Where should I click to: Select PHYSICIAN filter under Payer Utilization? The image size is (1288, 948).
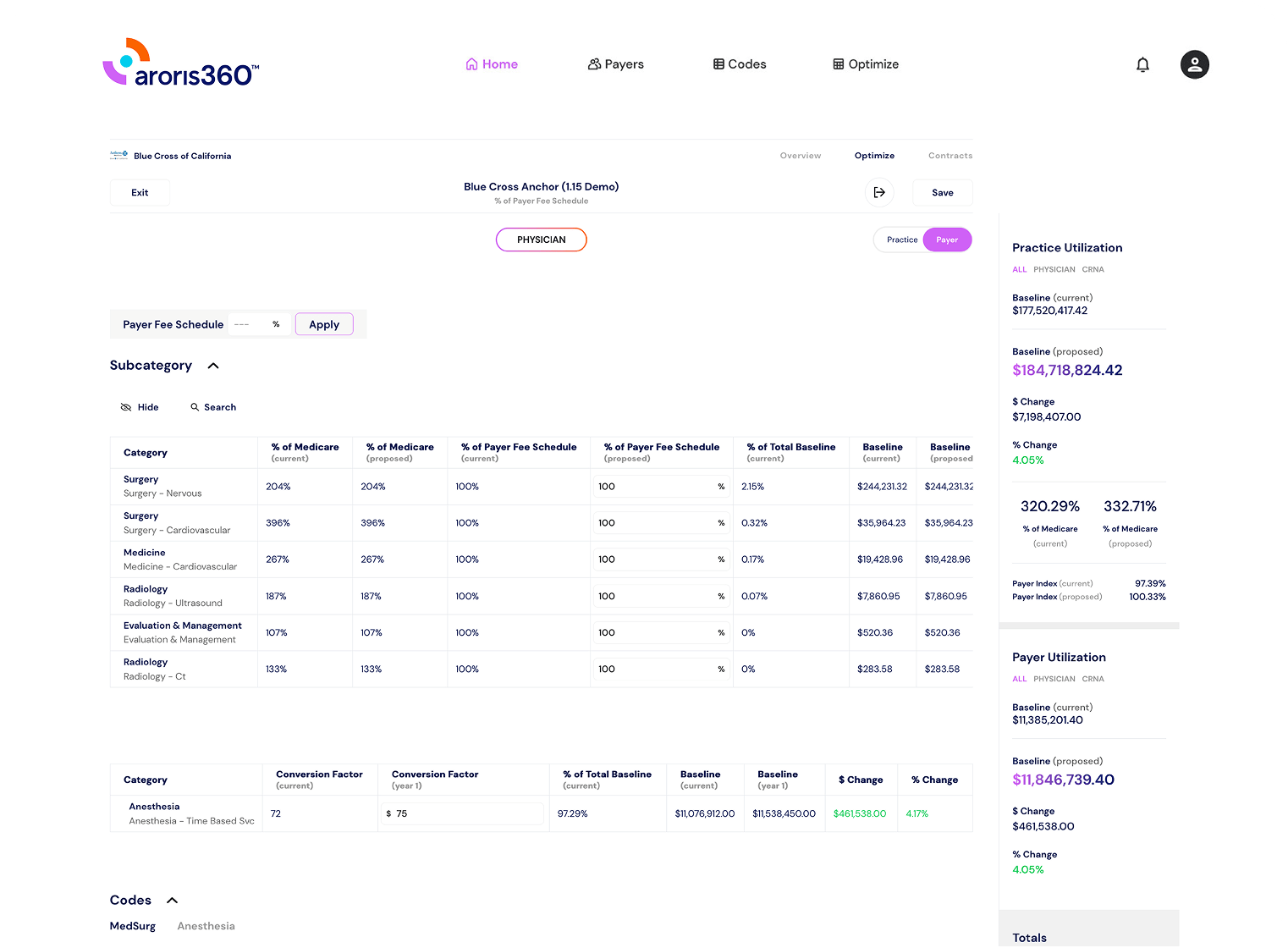click(1054, 679)
